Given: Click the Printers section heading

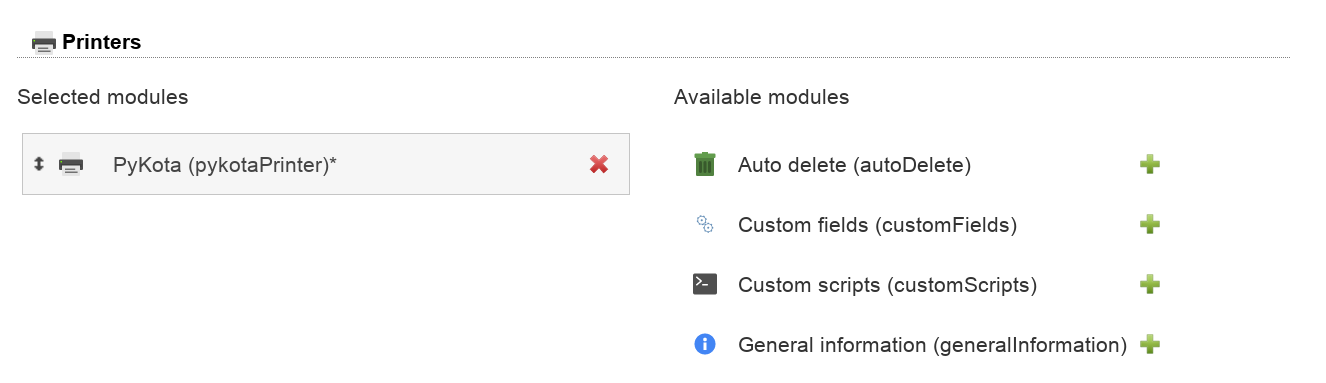Looking at the screenshot, I should 101,42.
